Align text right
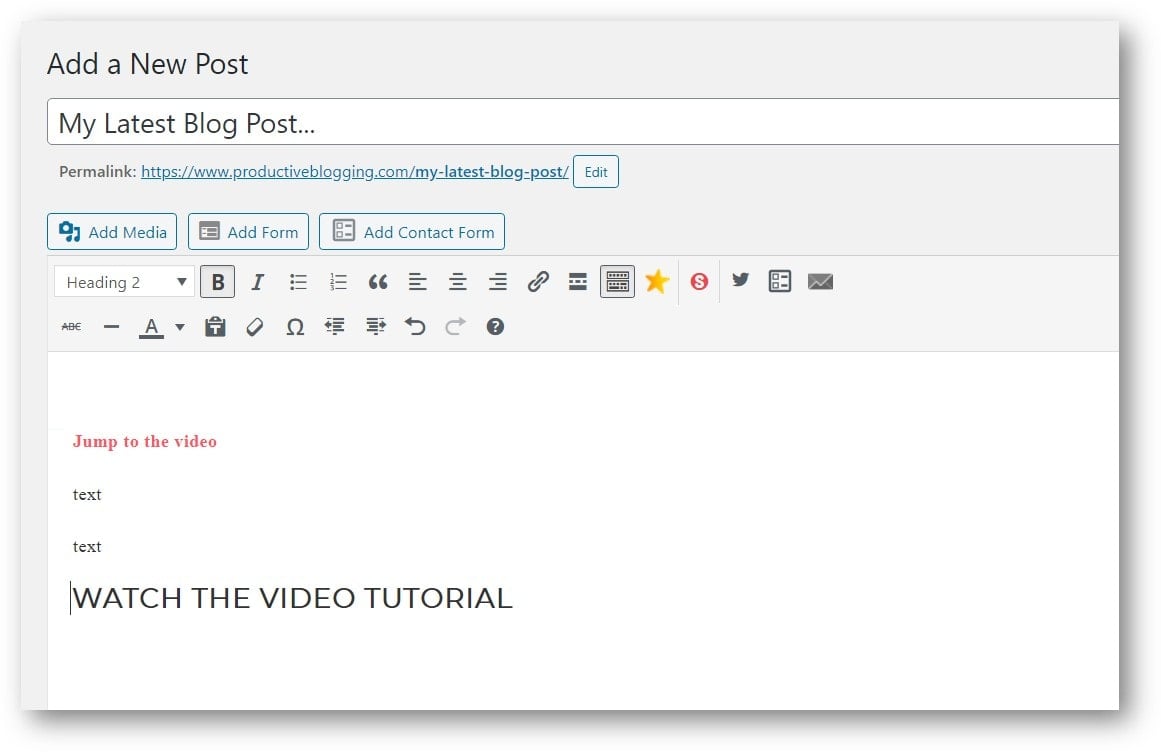This screenshot has height=752, width=1161. tap(498, 282)
